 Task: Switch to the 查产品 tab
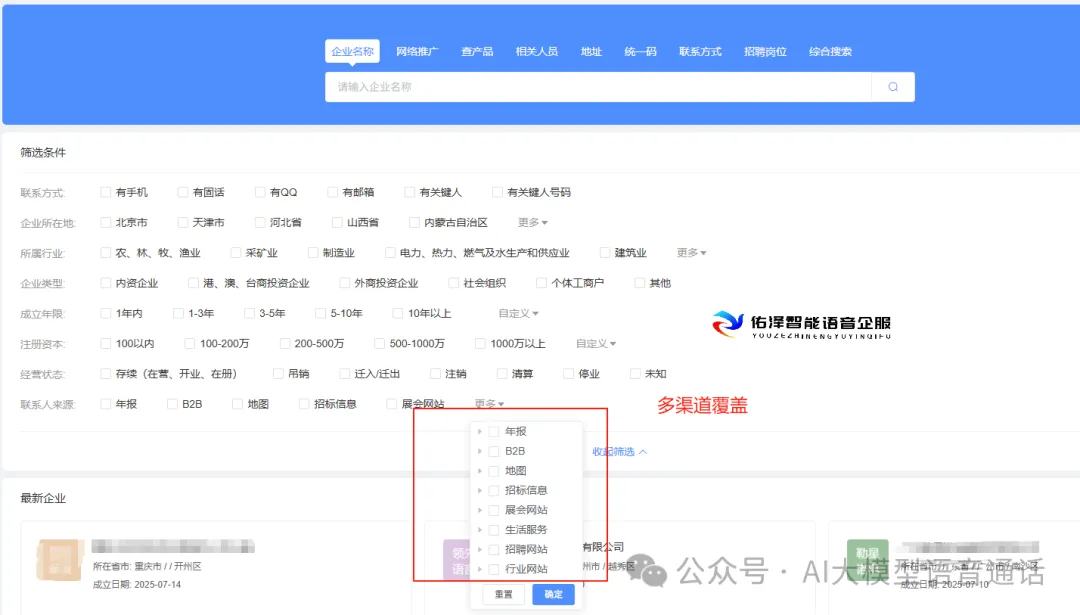pyautogui.click(x=477, y=51)
